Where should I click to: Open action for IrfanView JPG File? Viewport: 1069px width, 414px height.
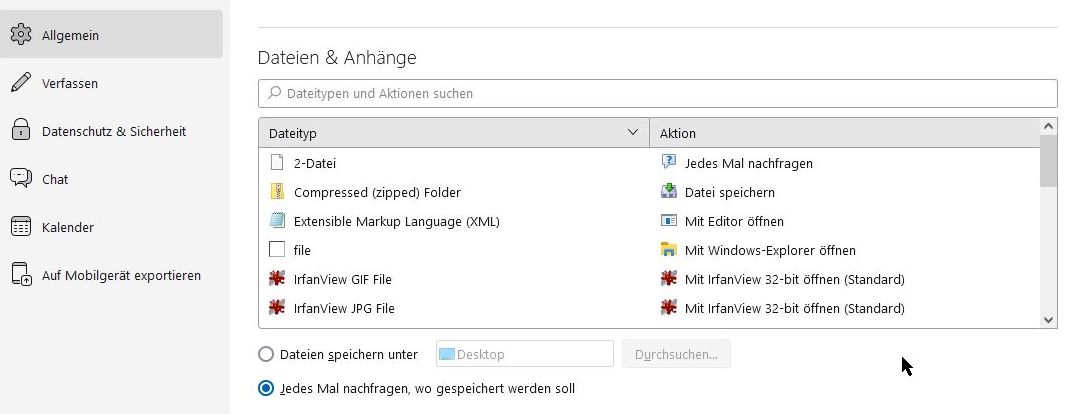794,308
